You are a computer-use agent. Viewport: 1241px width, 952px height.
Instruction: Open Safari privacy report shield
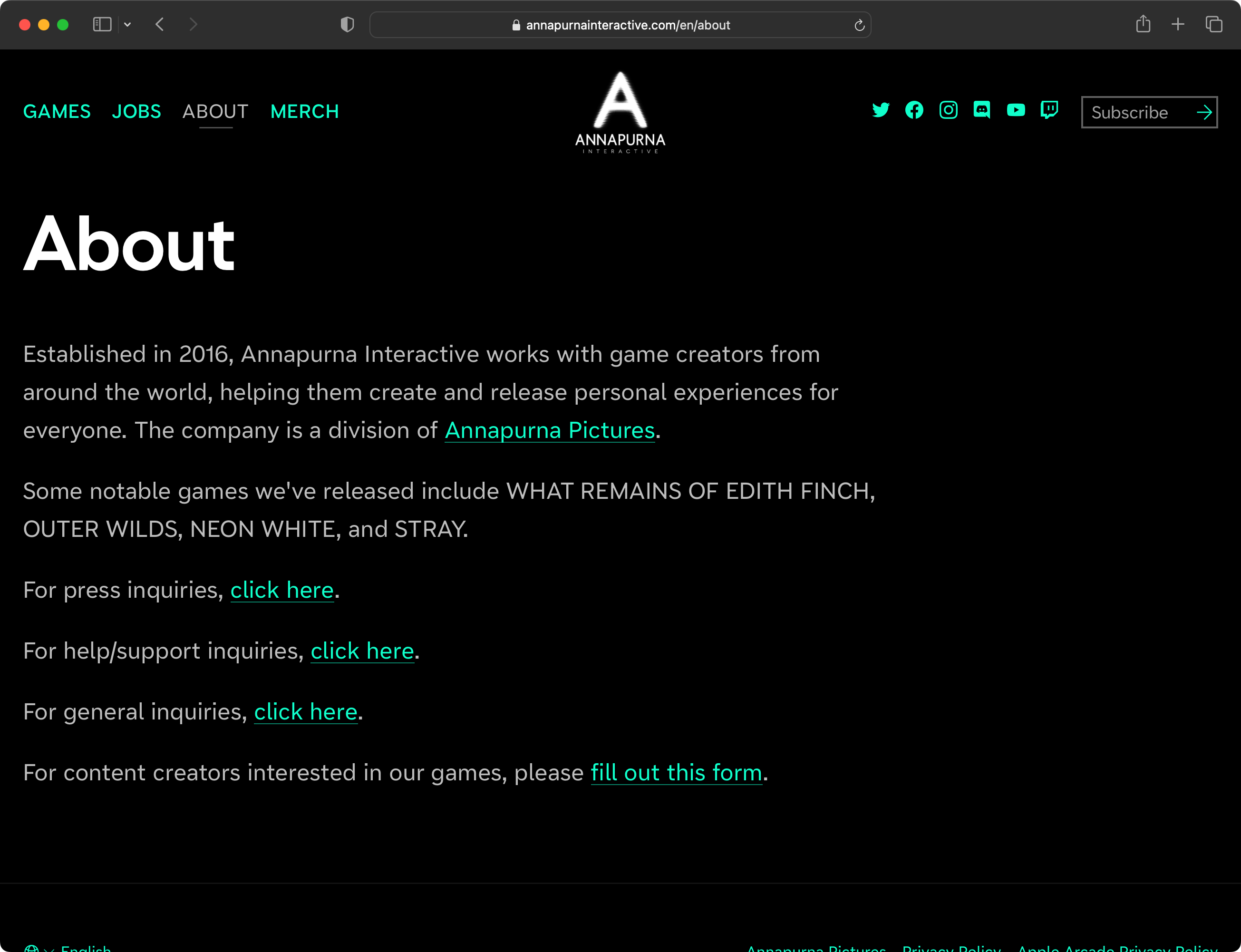click(347, 24)
